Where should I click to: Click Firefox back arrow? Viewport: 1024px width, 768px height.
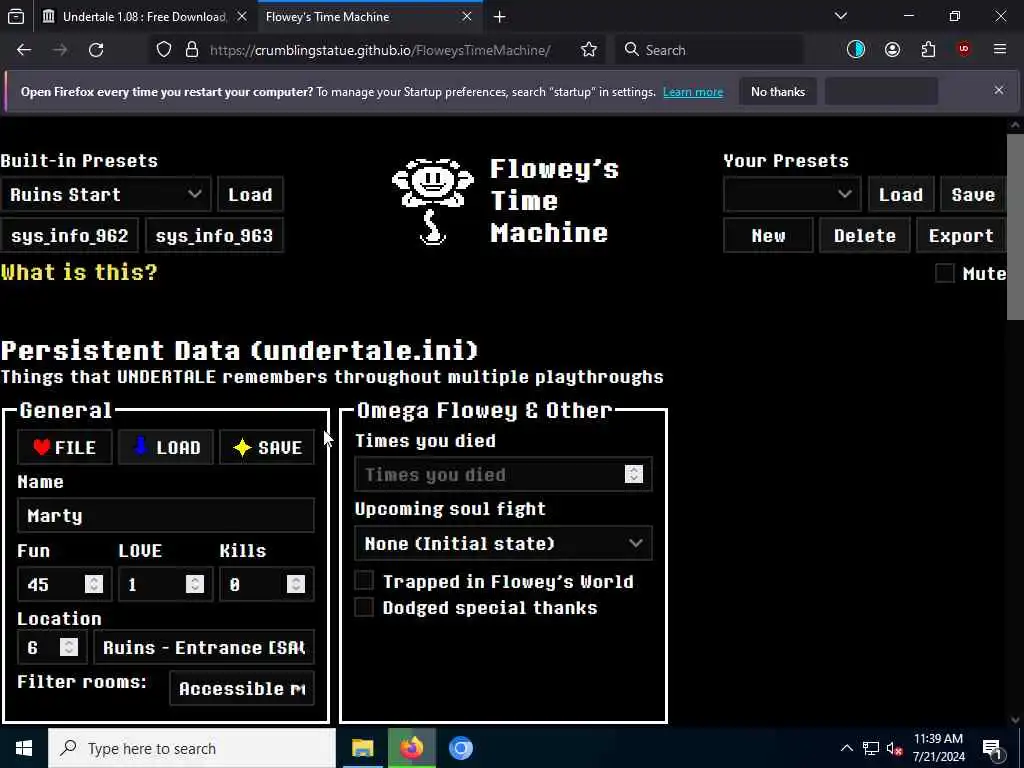(24, 50)
